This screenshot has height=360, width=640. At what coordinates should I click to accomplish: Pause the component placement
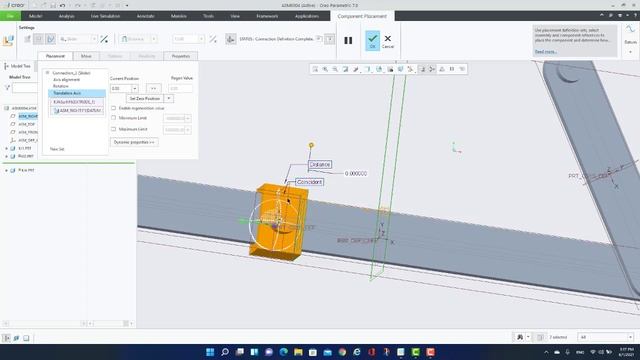tap(348, 40)
